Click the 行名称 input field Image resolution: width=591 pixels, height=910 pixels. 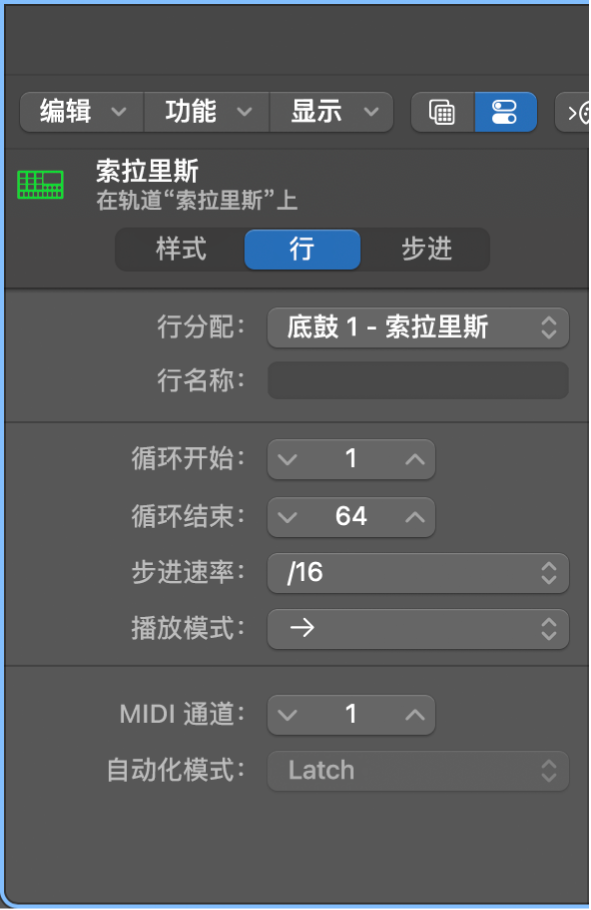417,380
